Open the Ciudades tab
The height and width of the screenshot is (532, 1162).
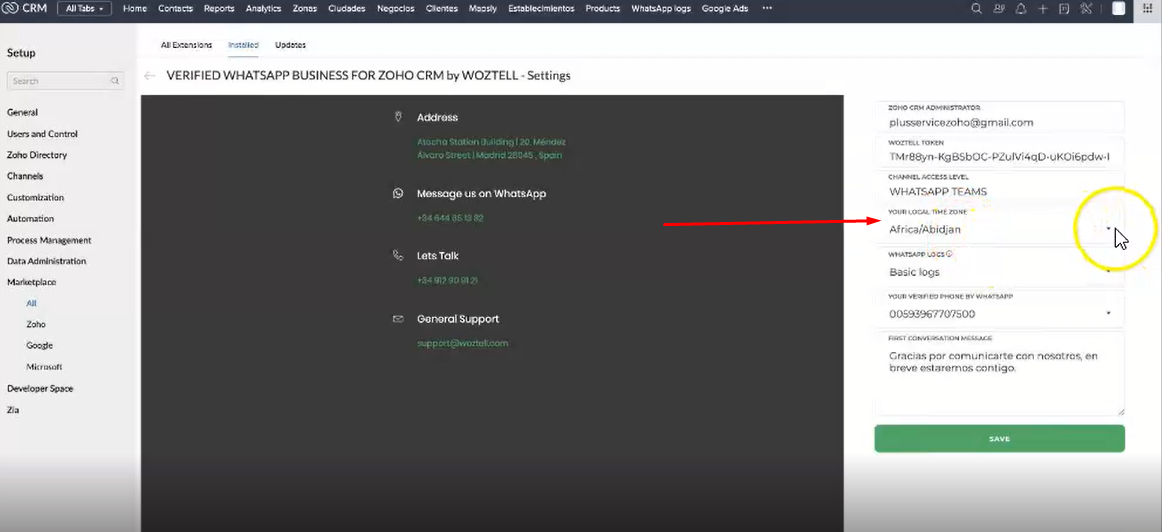[x=347, y=9]
